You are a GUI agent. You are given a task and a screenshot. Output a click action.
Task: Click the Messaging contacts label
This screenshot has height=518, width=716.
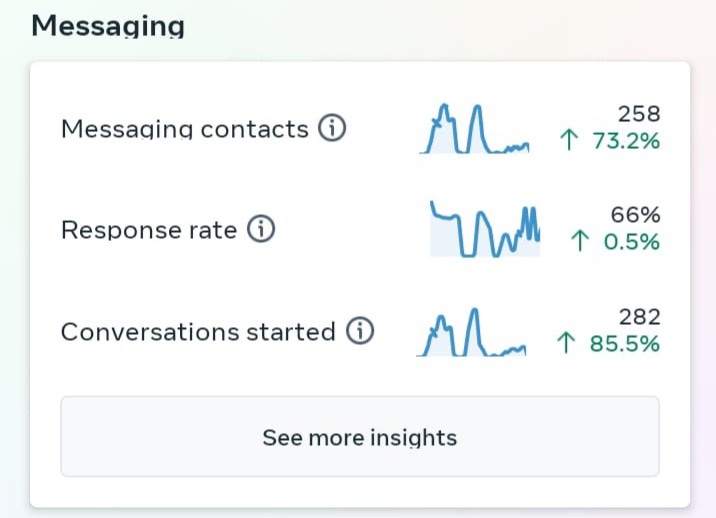pos(185,129)
